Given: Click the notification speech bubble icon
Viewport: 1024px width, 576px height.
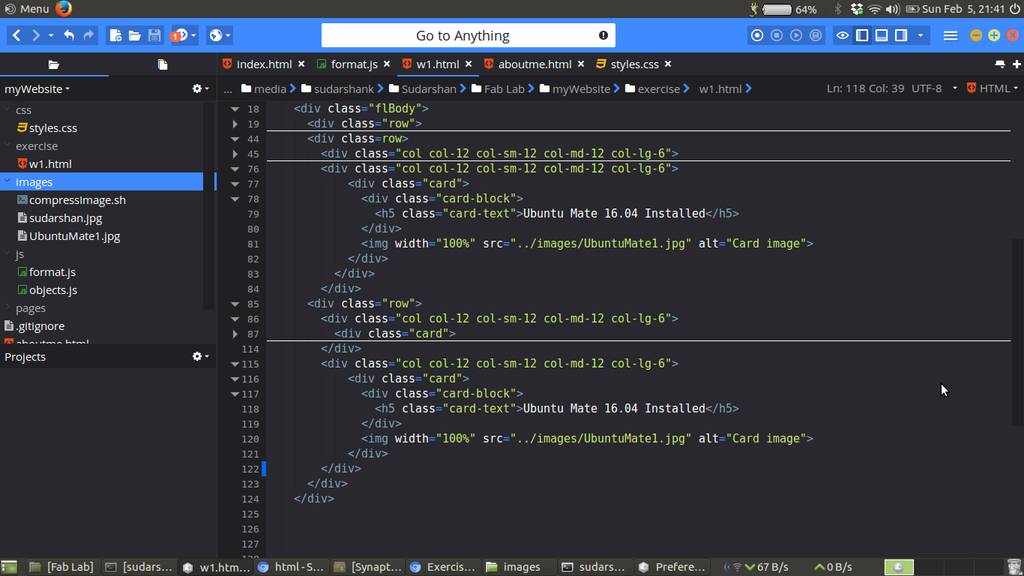Looking at the screenshot, I should [179, 35].
